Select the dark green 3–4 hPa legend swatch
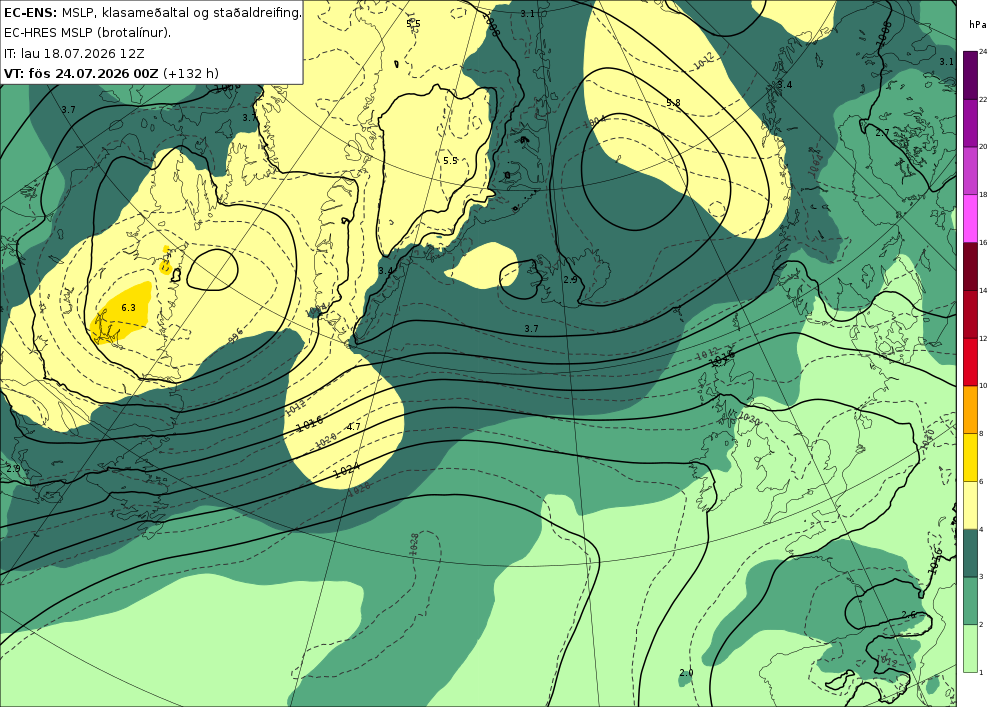This screenshot has height=707, width=1000. pyautogui.click(x=971, y=553)
